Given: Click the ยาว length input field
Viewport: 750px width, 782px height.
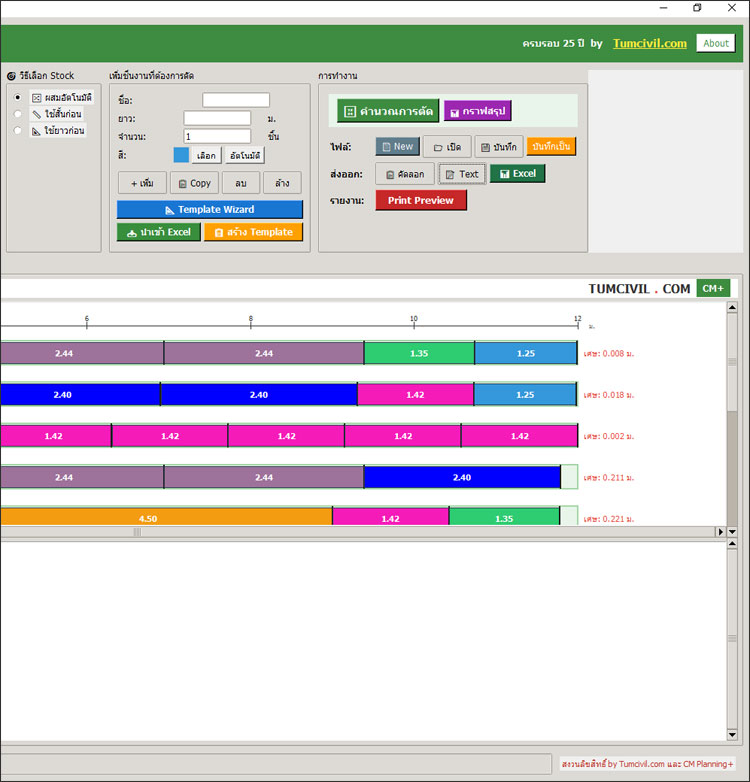Looking at the screenshot, I should tap(217, 118).
